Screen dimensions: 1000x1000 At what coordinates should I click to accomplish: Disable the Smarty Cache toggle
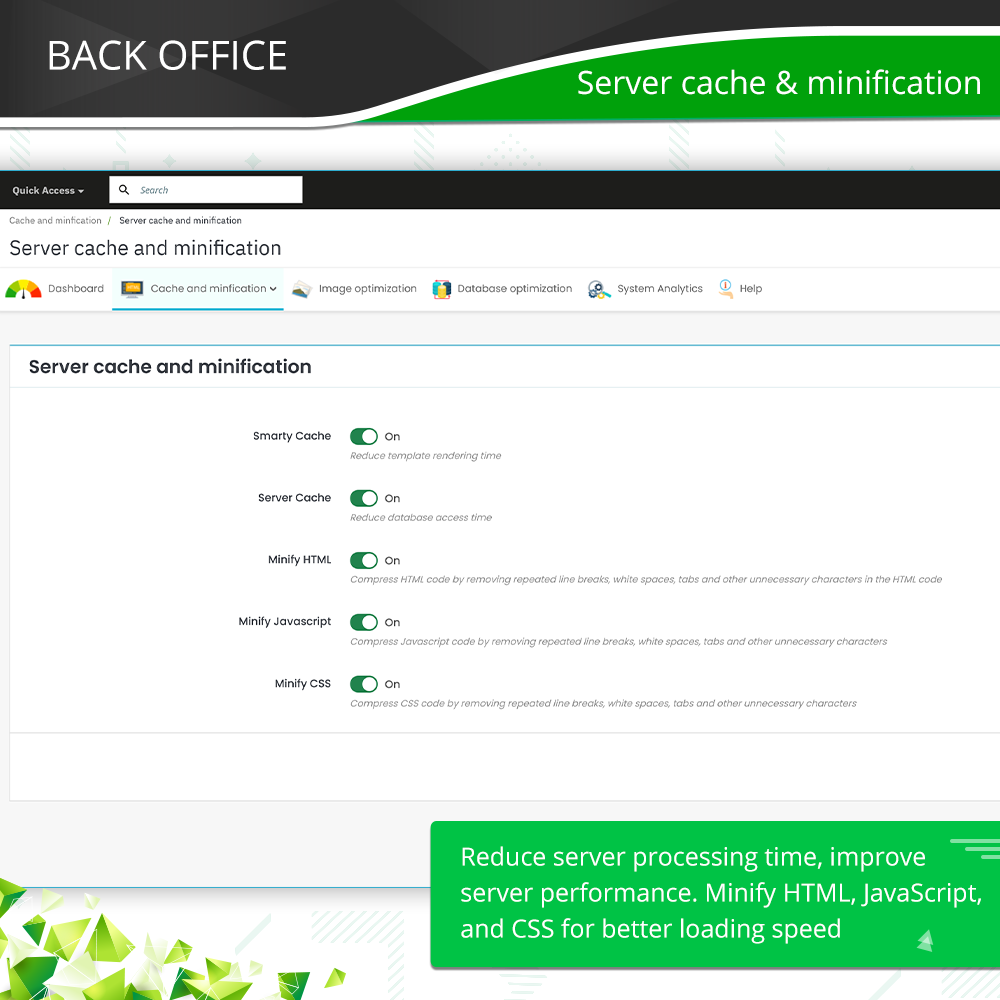(x=364, y=436)
